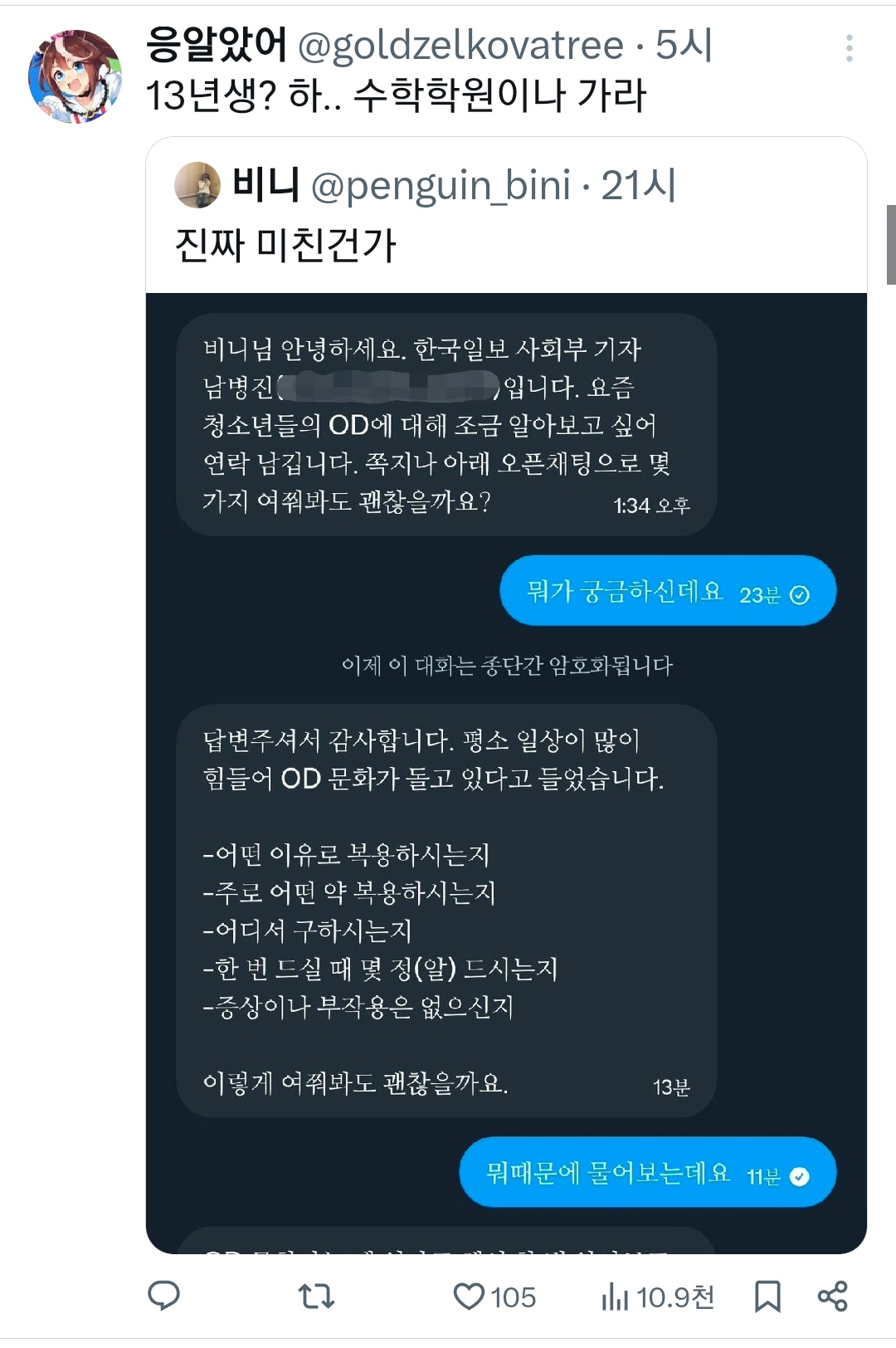Open display name 응알았어
The image size is (896, 1348).
coord(216,45)
